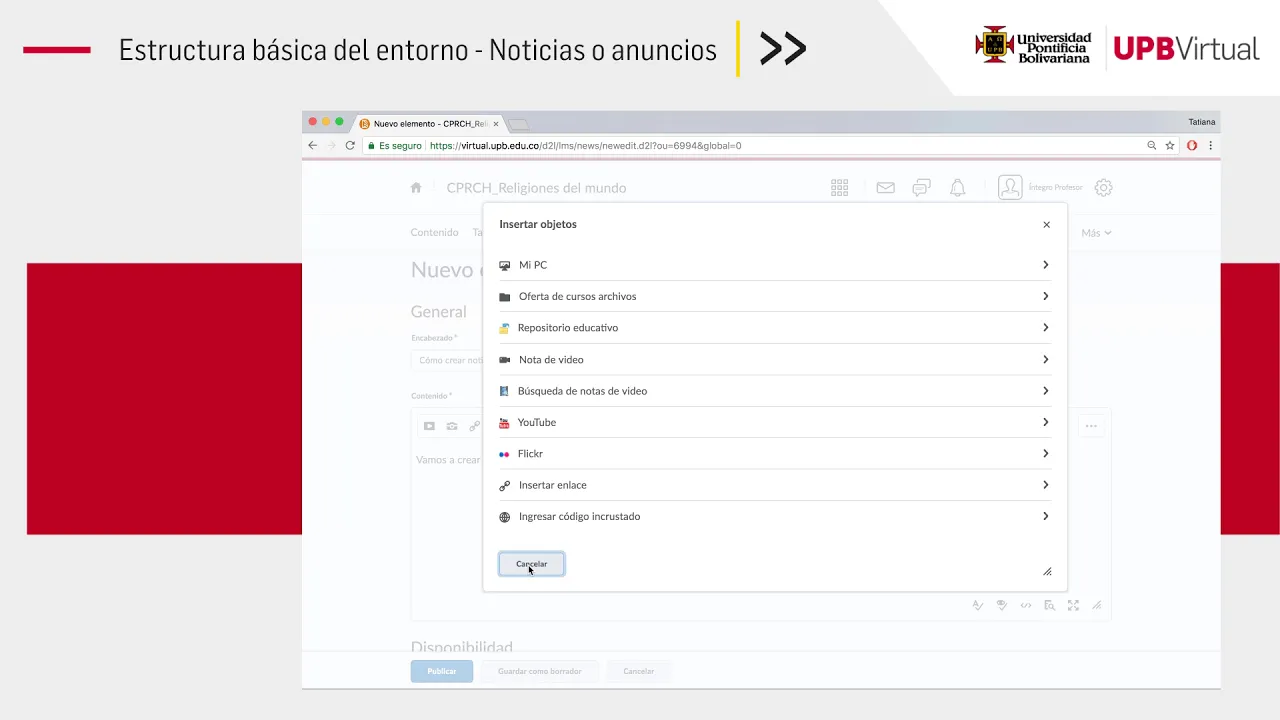Toggle the editor fullscreen icon
The height and width of the screenshot is (720, 1280).
(1073, 605)
